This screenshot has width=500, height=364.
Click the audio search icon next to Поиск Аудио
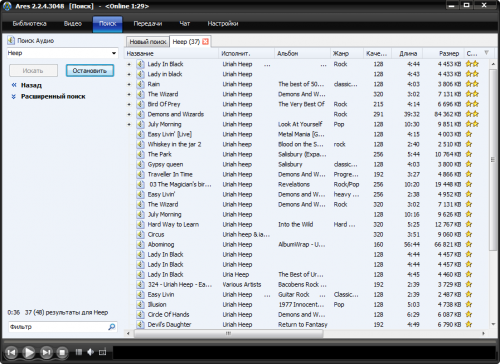(11, 40)
